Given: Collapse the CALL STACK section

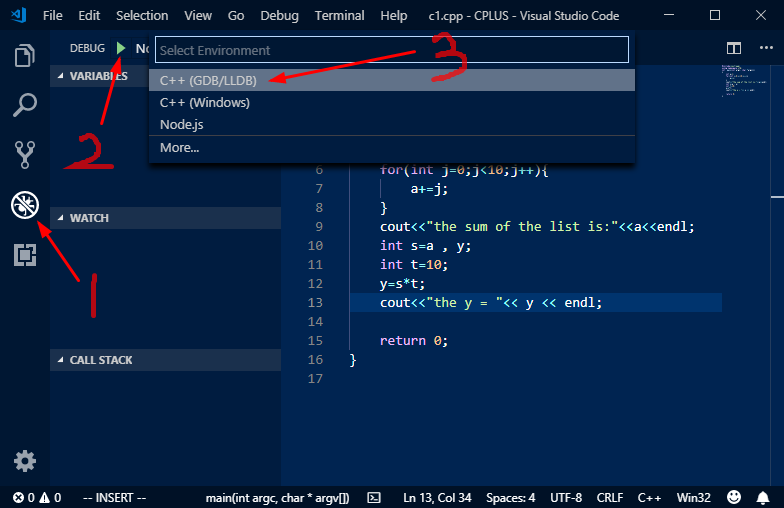Looking at the screenshot, I should click(x=166, y=360).
